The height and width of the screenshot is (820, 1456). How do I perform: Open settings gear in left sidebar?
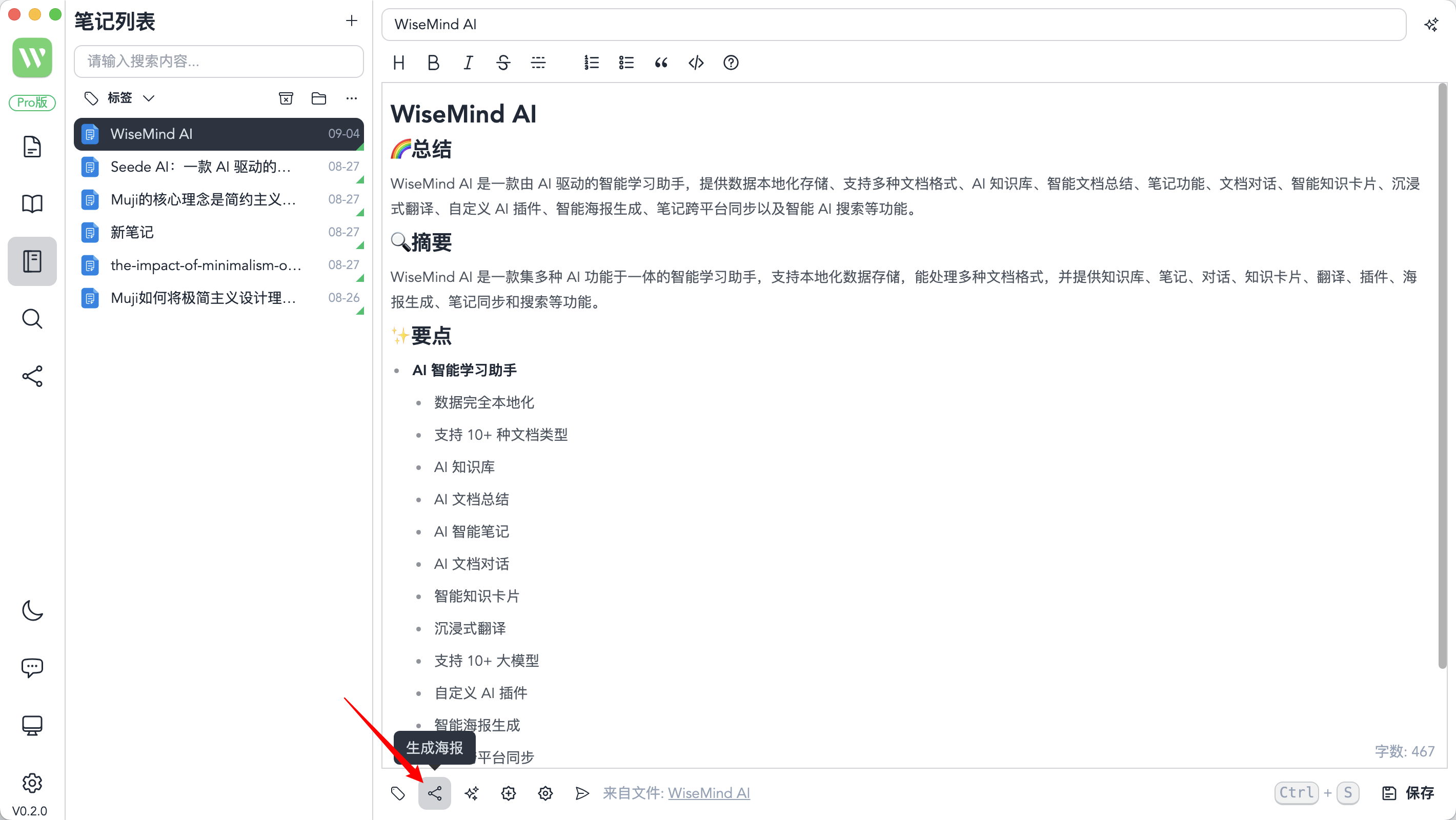point(32,783)
